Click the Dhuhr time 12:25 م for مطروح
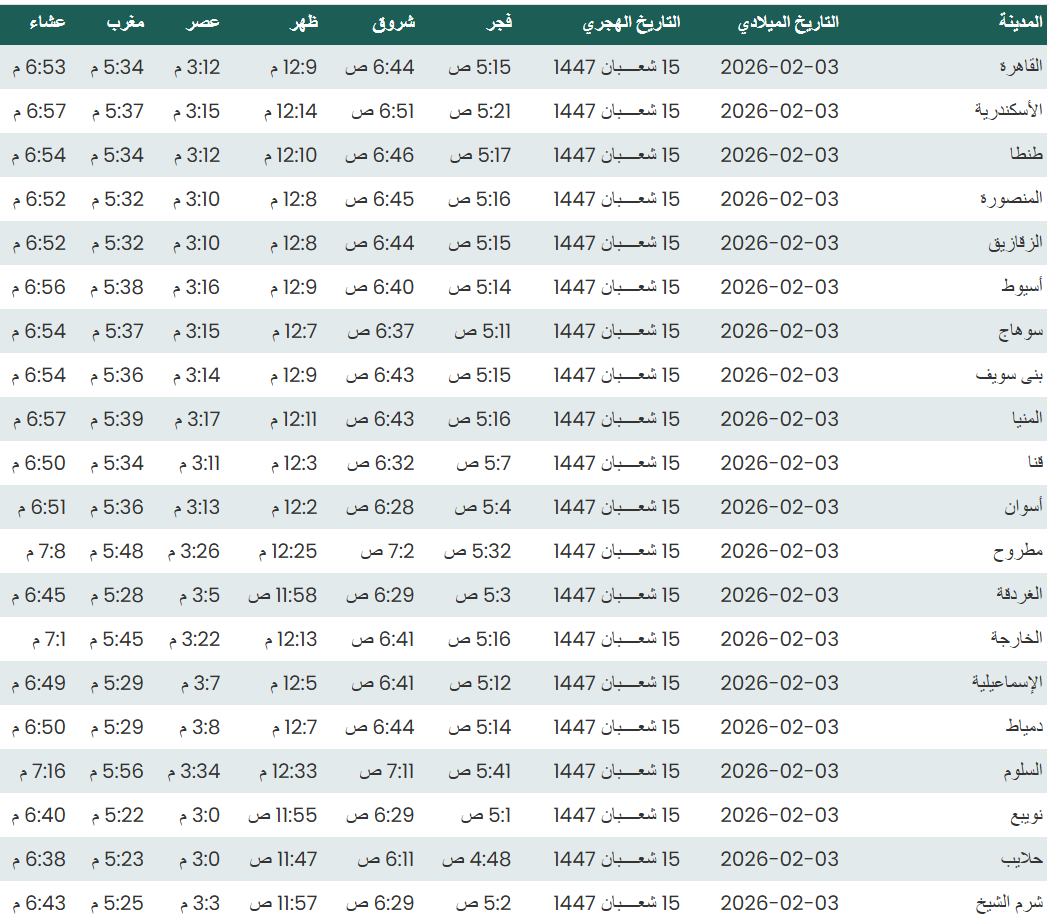Image resolution: width=1049 pixels, height=924 pixels. point(288,551)
